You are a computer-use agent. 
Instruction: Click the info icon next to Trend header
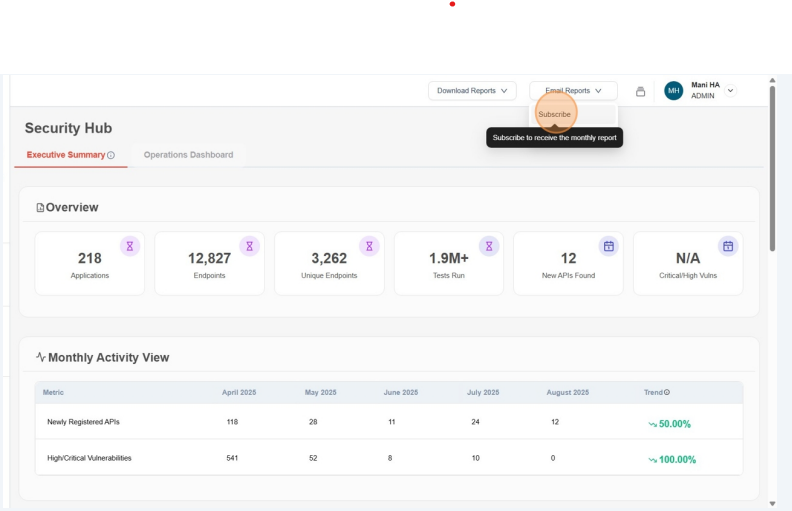point(667,392)
